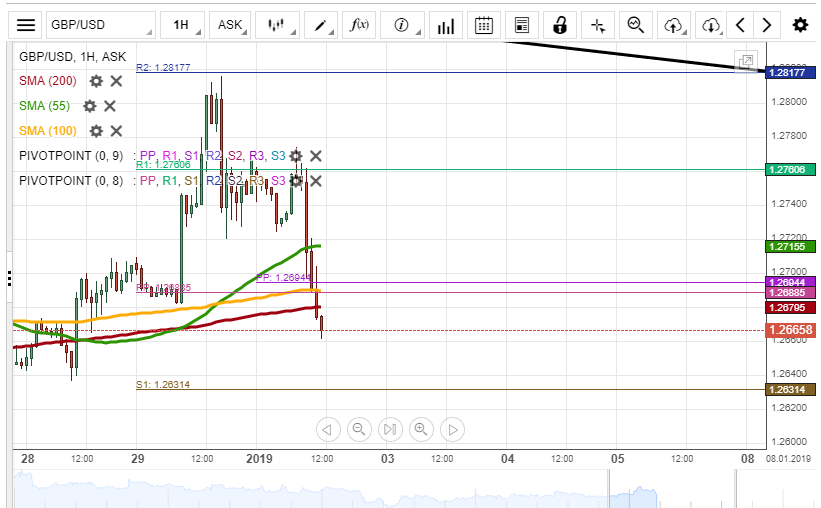Viewport: 821px width, 508px height.
Task: Open the GBP/USD instrument selector
Action: point(101,25)
